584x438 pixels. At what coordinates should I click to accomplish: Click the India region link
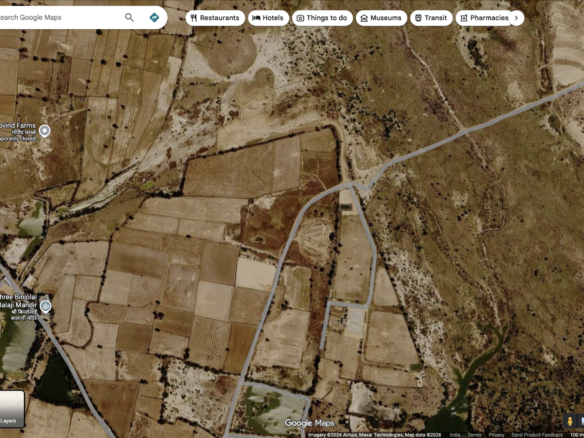click(x=454, y=435)
